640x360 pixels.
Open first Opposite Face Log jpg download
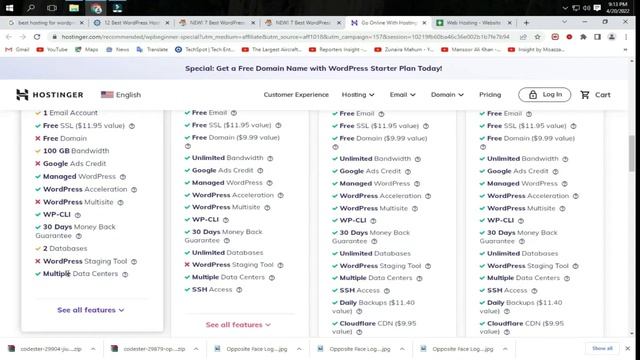pos(252,349)
